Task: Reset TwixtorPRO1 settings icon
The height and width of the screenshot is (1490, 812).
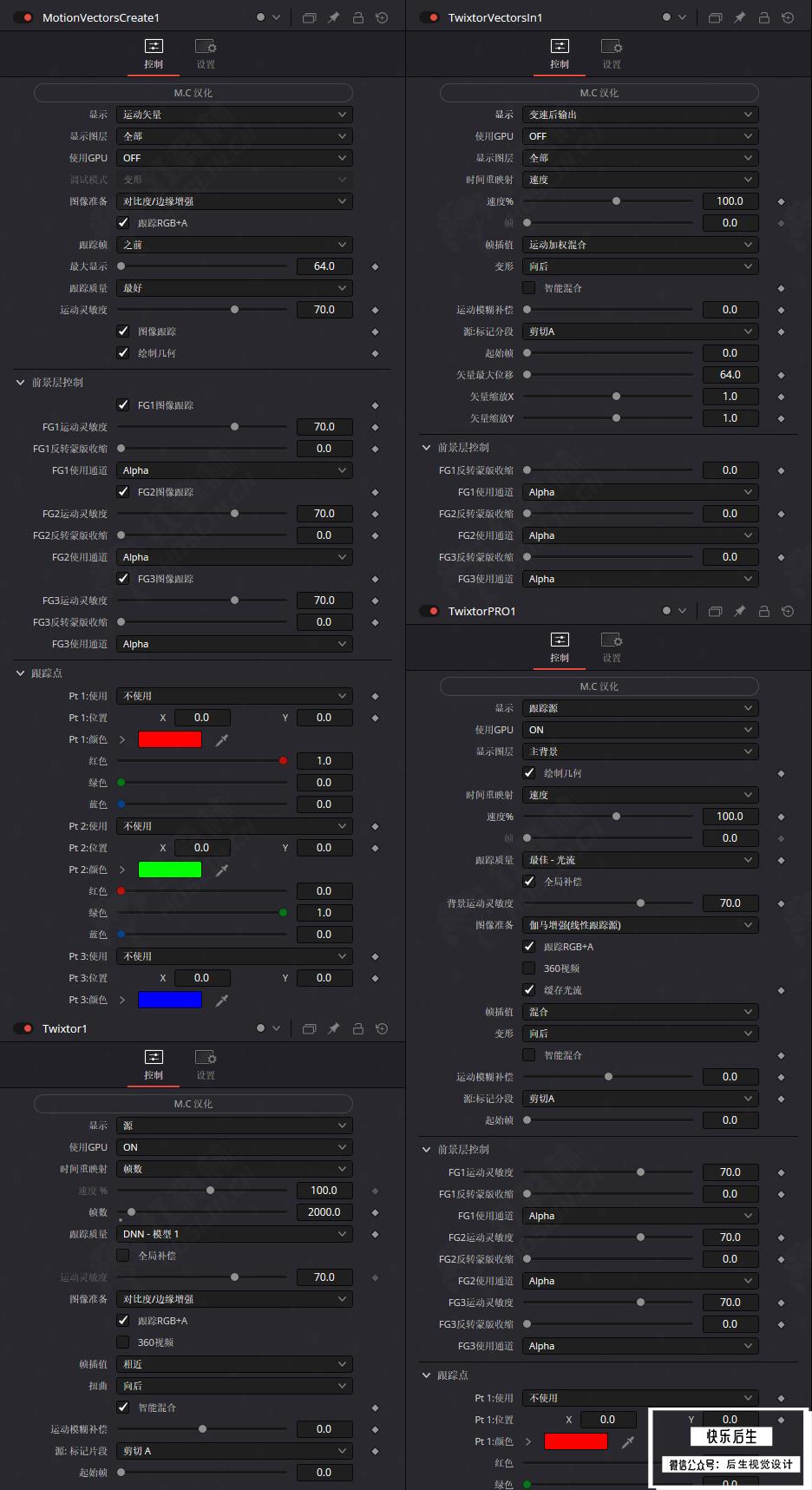Action: pos(788,611)
